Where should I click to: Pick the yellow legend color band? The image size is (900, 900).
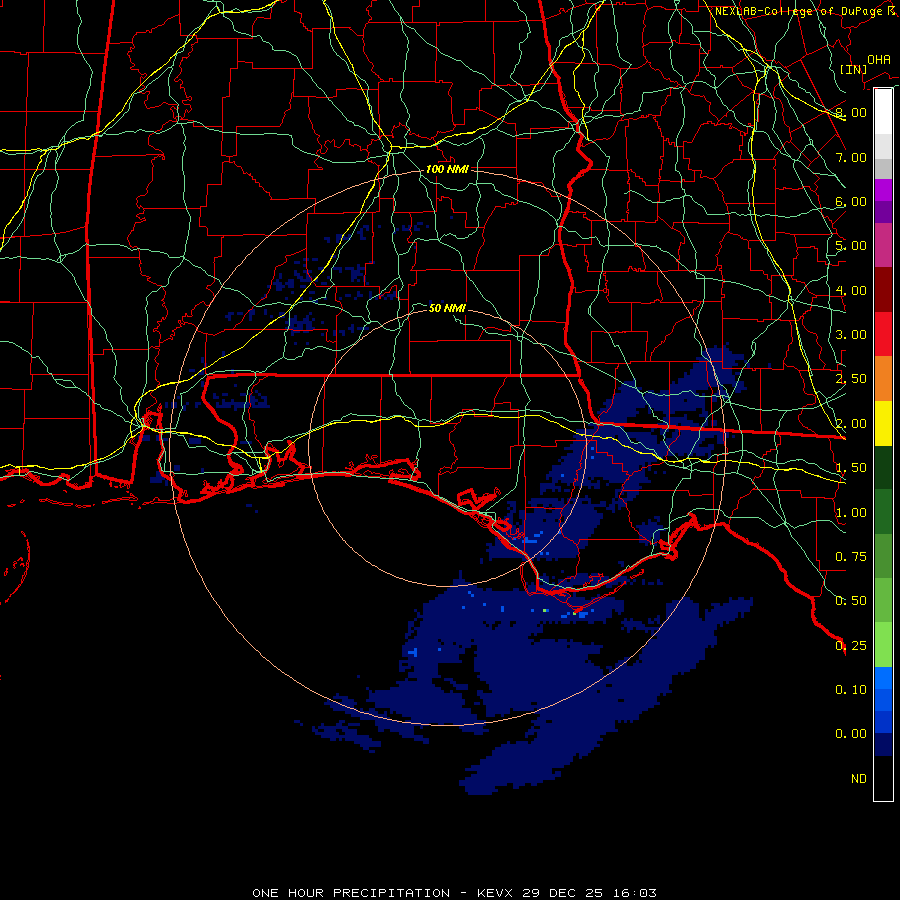[x=883, y=423]
